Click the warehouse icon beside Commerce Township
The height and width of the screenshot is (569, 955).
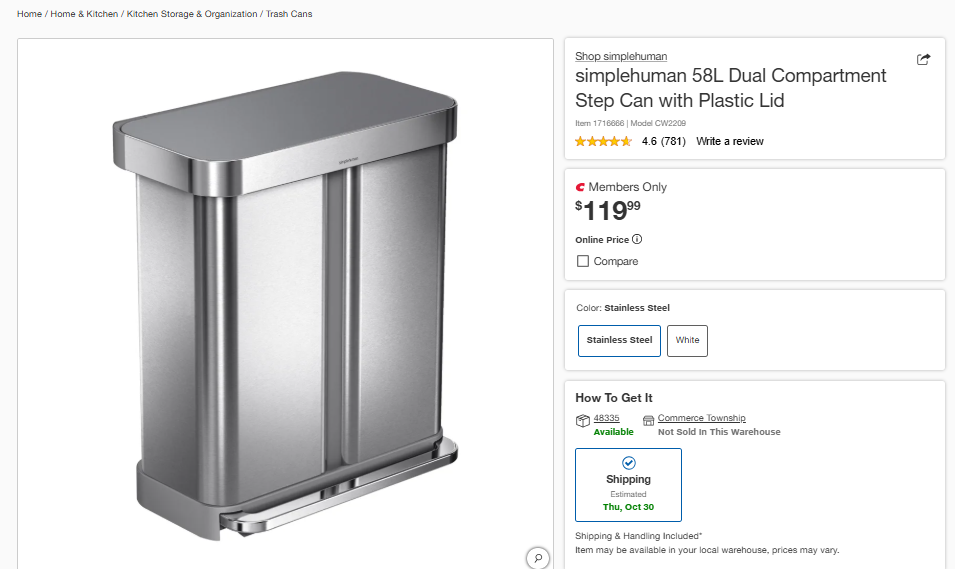click(x=648, y=421)
